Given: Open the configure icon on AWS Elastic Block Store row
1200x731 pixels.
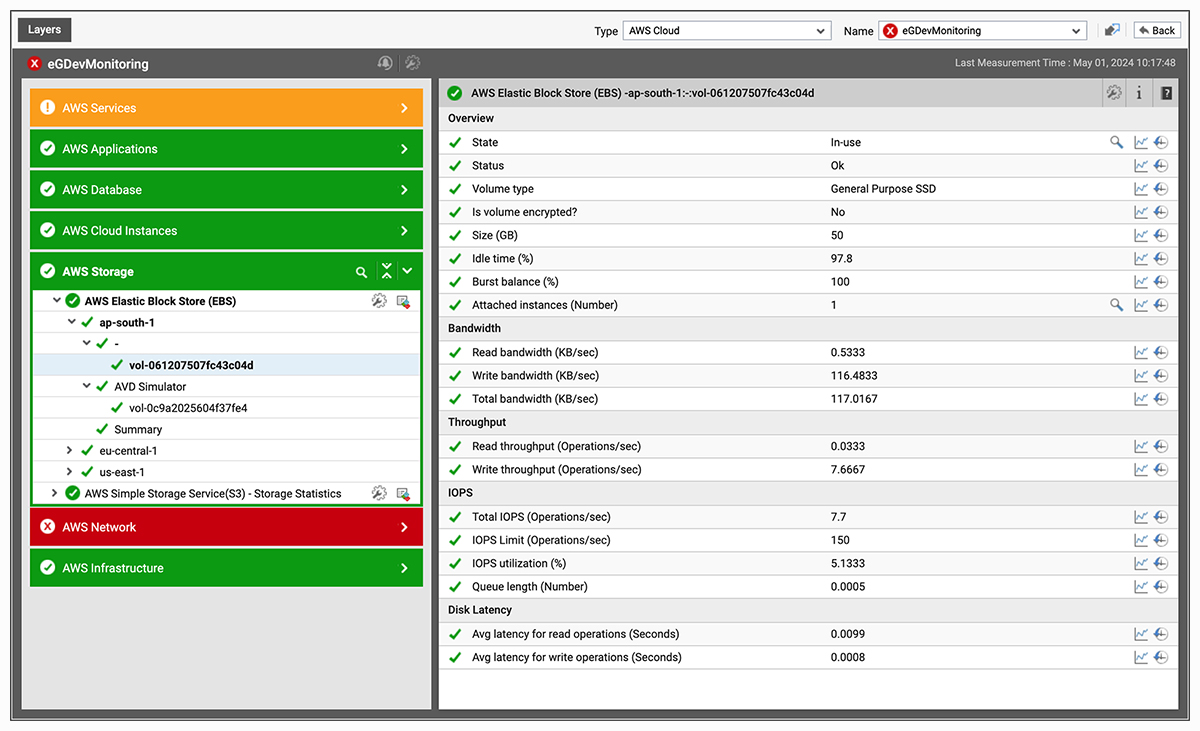Looking at the screenshot, I should coord(379,301).
